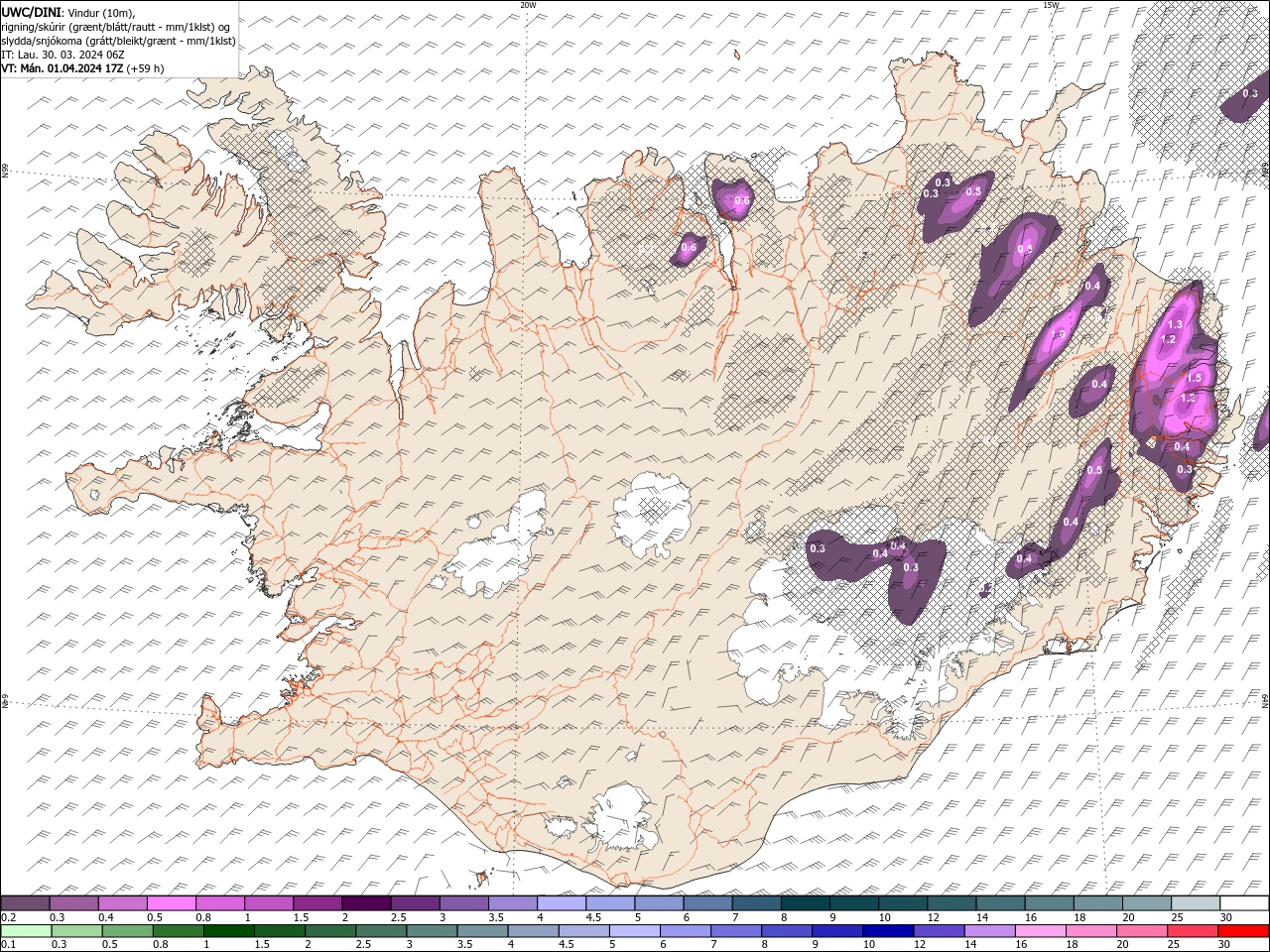
Task: Pick the darkest purple 2 swatch in upper legend row
Action: coord(366,903)
